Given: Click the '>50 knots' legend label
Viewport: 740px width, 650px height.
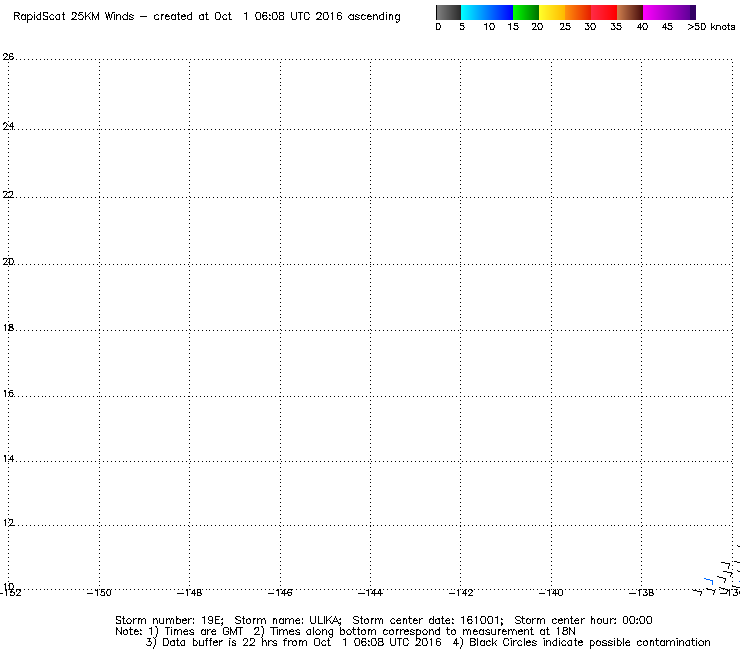Looking at the screenshot, I should tap(711, 27).
